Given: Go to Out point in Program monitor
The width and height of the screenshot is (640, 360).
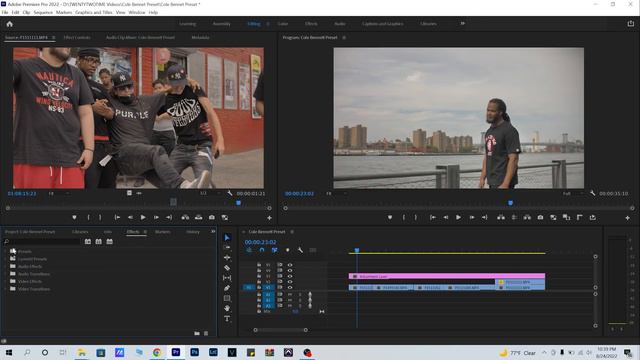Looking at the screenshot, I should pyautogui.click(x=485, y=218).
